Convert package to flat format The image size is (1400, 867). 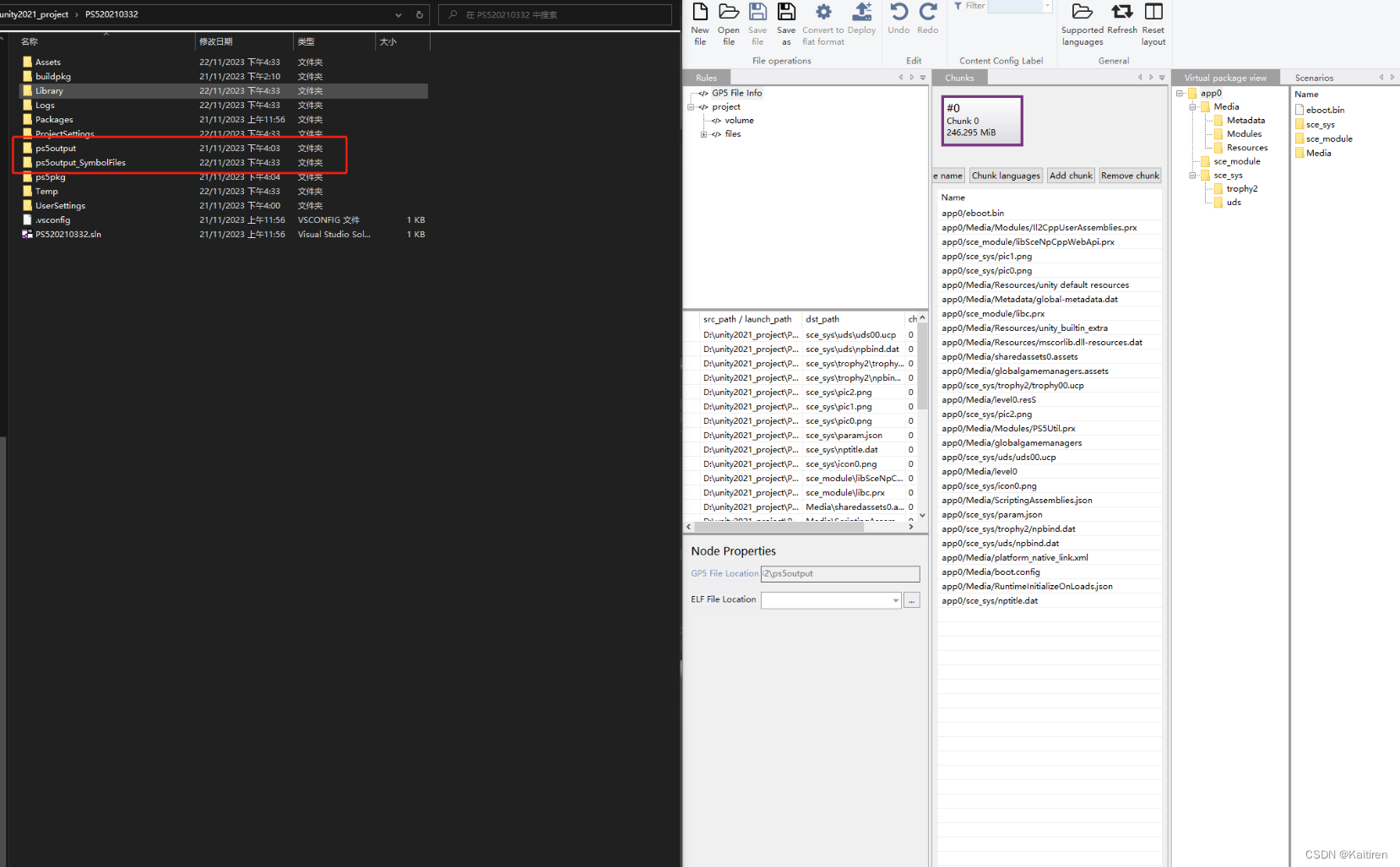coord(822,23)
